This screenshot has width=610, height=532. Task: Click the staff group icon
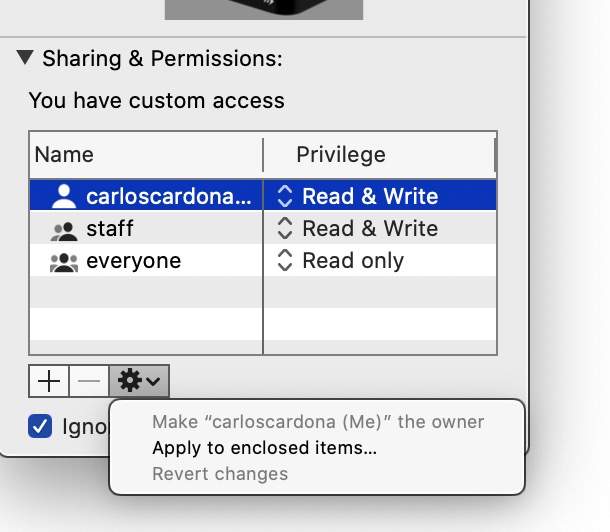pos(64,229)
